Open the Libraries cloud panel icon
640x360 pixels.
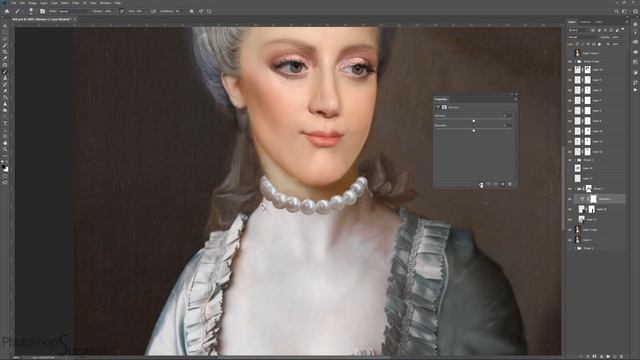point(636,51)
